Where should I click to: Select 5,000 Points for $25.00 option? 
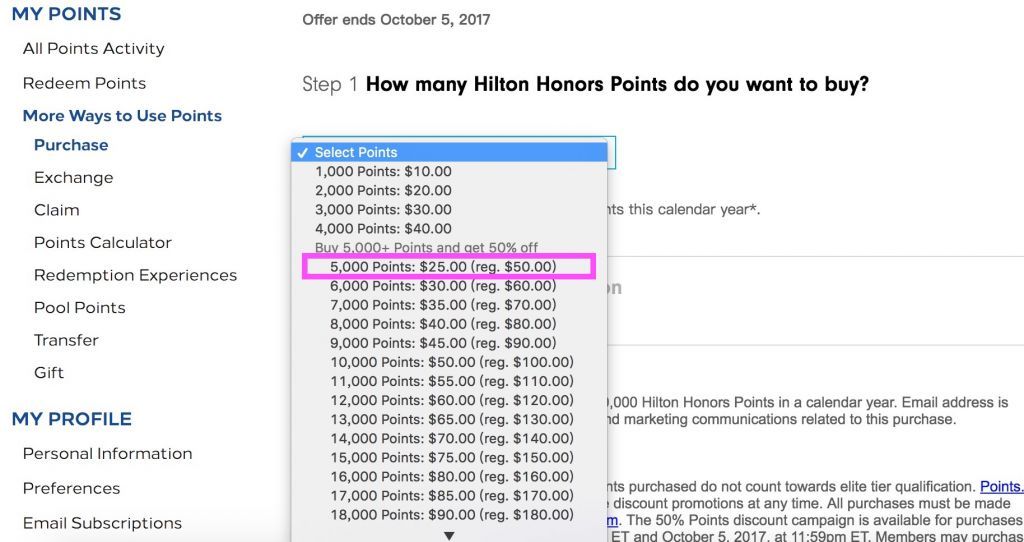(x=449, y=267)
